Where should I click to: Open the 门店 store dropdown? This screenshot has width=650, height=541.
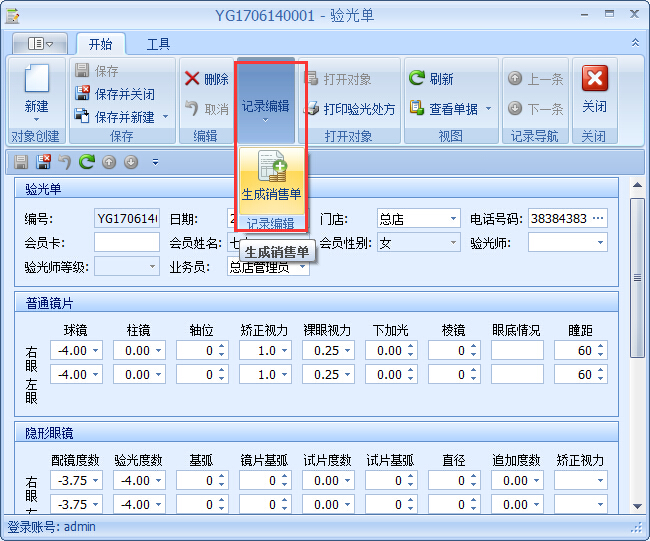pos(453,218)
